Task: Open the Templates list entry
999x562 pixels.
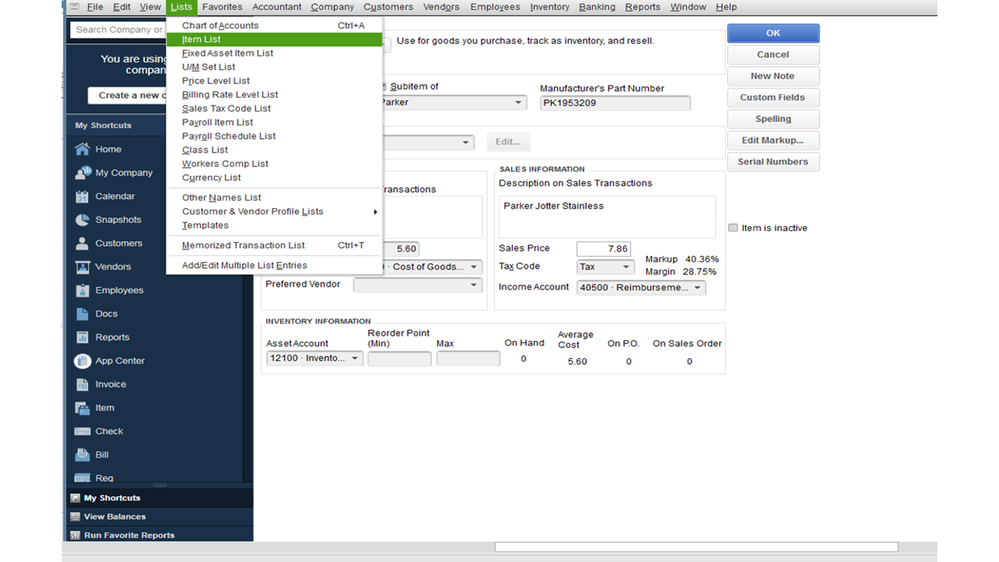Action: point(275,226)
